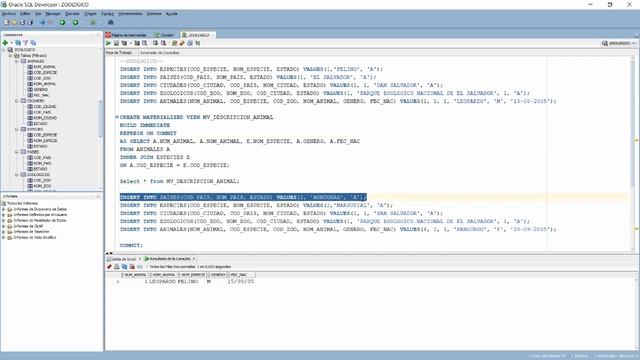
Task: Collapse the Tablas (Filtrado) node
Action: click(10, 56)
